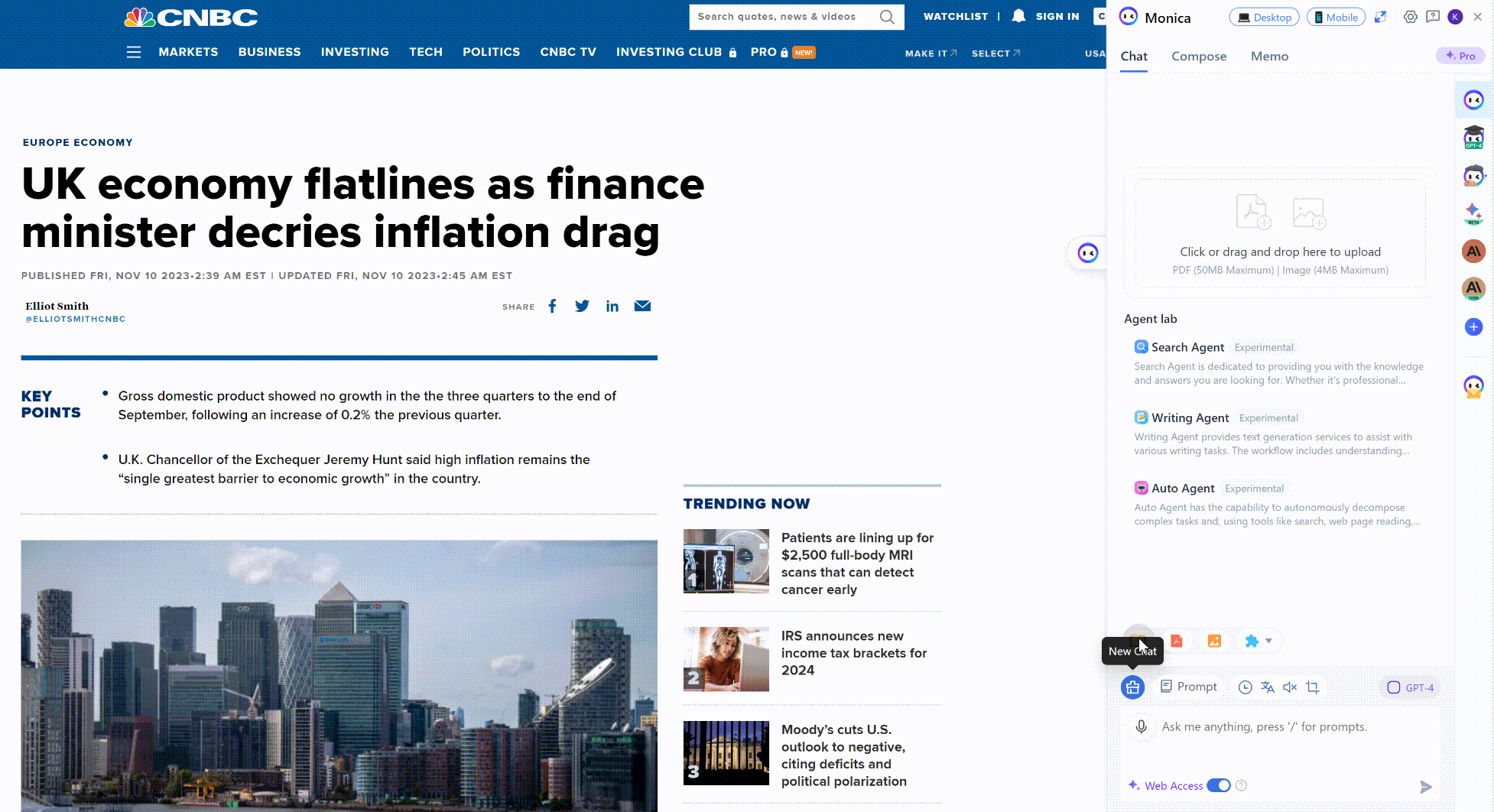
Task: Click the screenshot crop icon
Action: pyautogui.click(x=1313, y=687)
